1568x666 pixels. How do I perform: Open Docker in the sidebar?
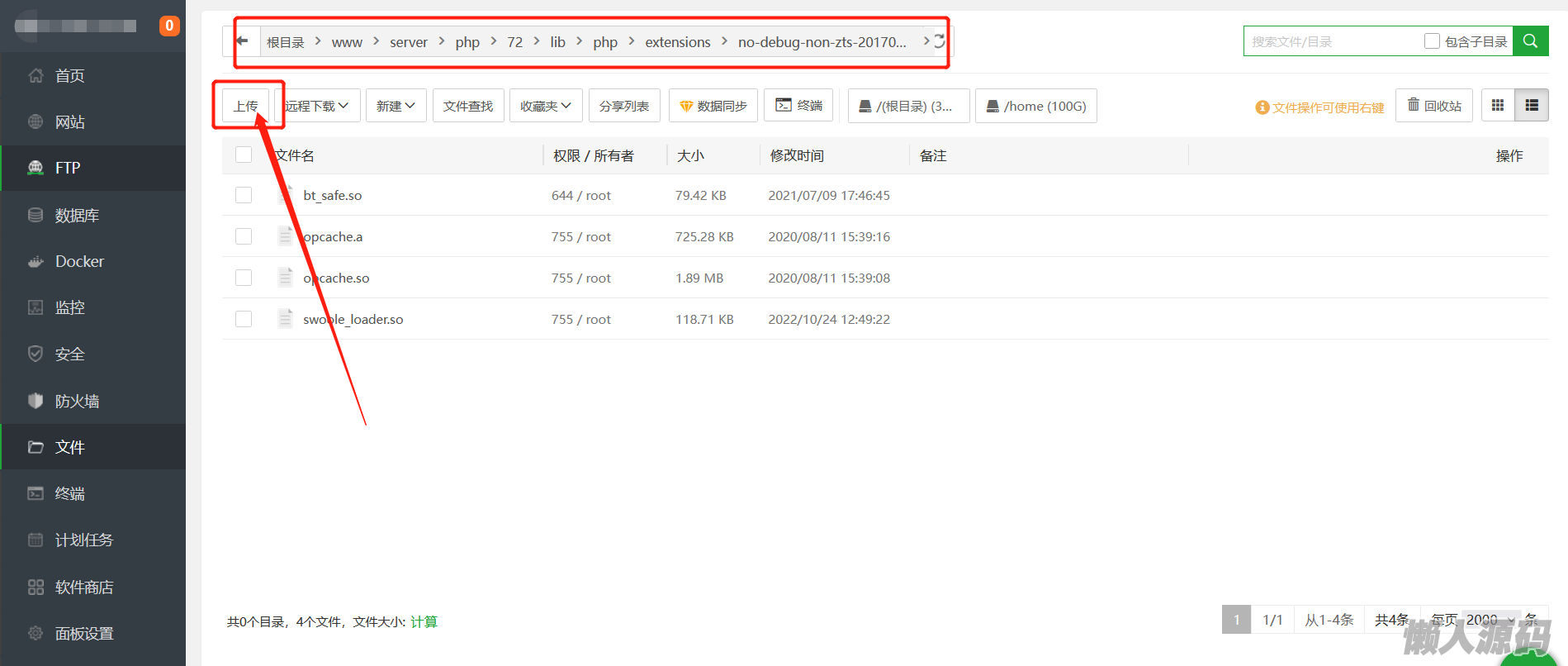click(79, 261)
